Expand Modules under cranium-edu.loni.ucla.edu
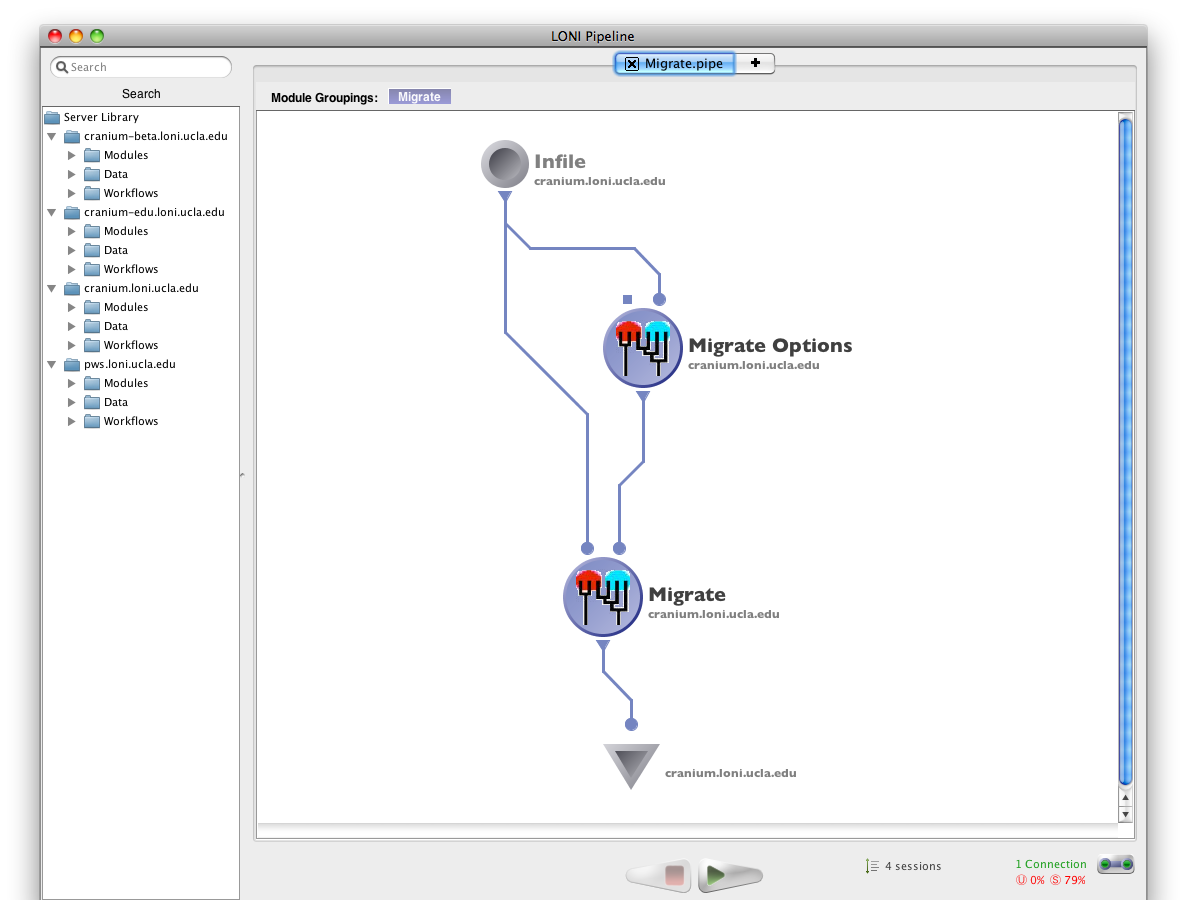Viewport: 1187px width, 900px height. (x=72, y=231)
